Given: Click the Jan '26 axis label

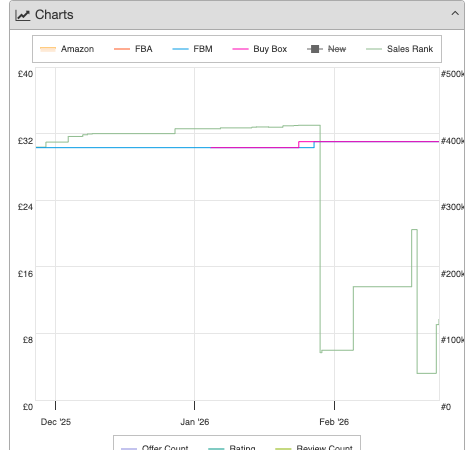Looking at the screenshot, I should coord(195,422).
